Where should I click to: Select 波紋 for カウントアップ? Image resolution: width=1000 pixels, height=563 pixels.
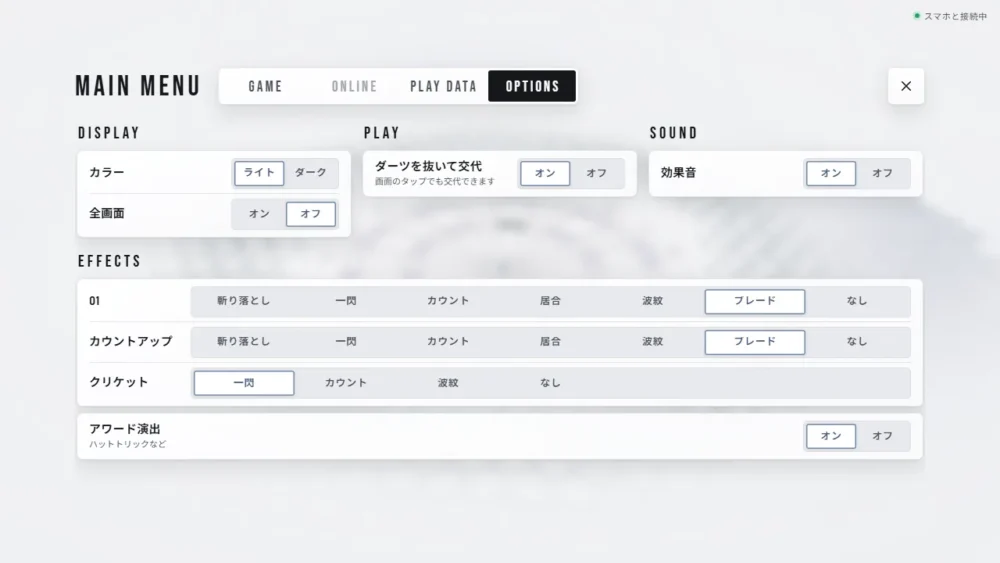tap(652, 342)
